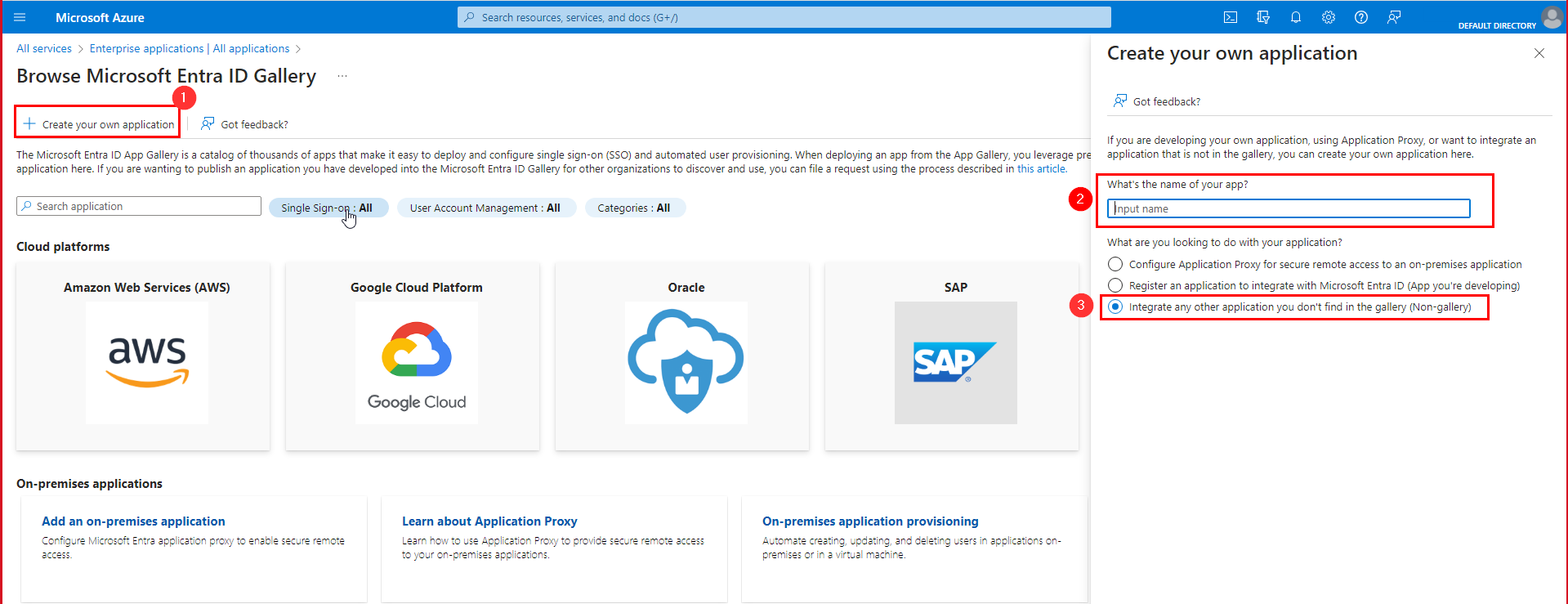
Task: Click the Cloud platforms heading
Action: [x=63, y=246]
